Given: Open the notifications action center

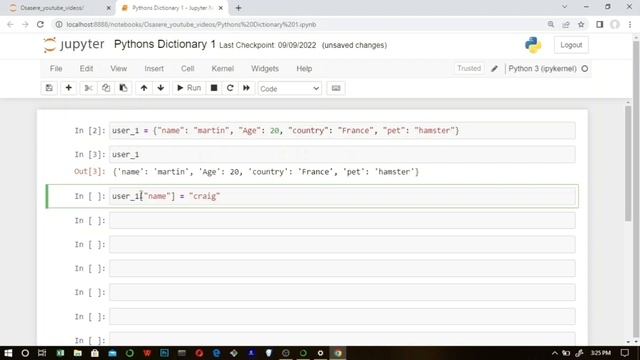Looking at the screenshot, I should 624,353.
